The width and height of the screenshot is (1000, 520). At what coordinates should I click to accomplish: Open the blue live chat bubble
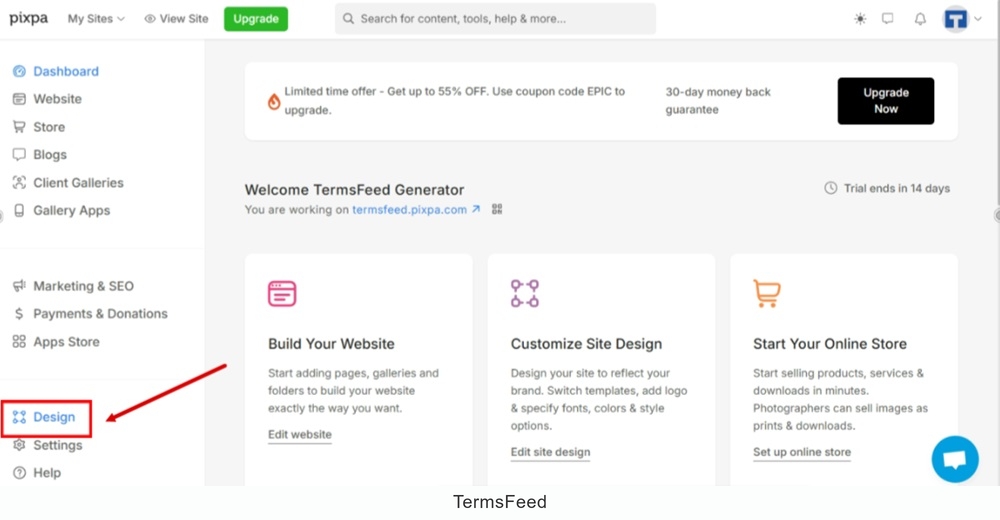955,459
